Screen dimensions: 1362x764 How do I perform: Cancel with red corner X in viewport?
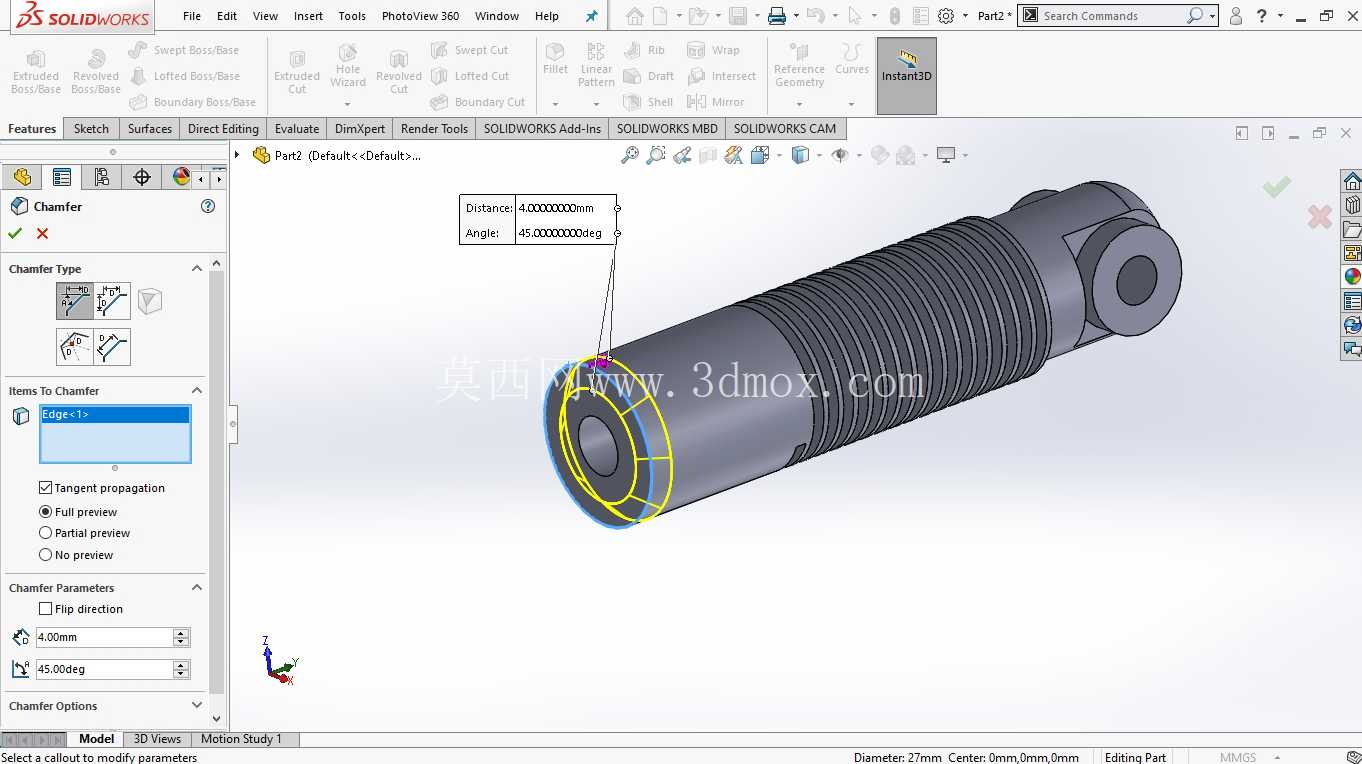pos(1320,216)
